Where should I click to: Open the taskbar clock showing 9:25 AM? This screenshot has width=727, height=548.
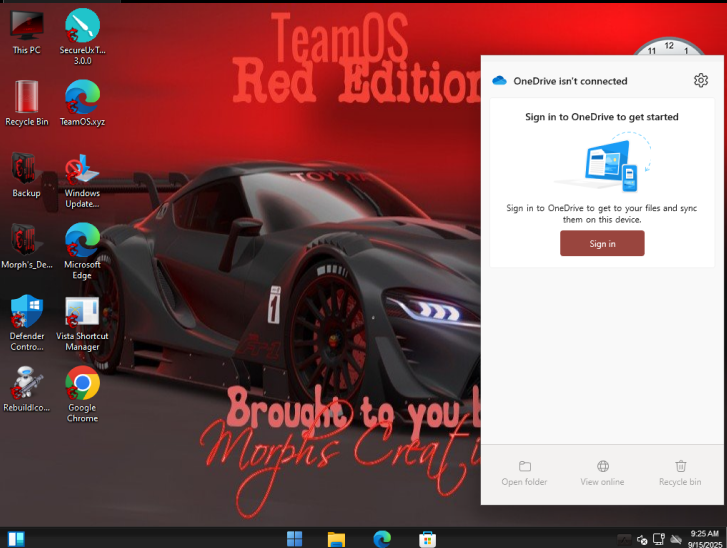705,539
